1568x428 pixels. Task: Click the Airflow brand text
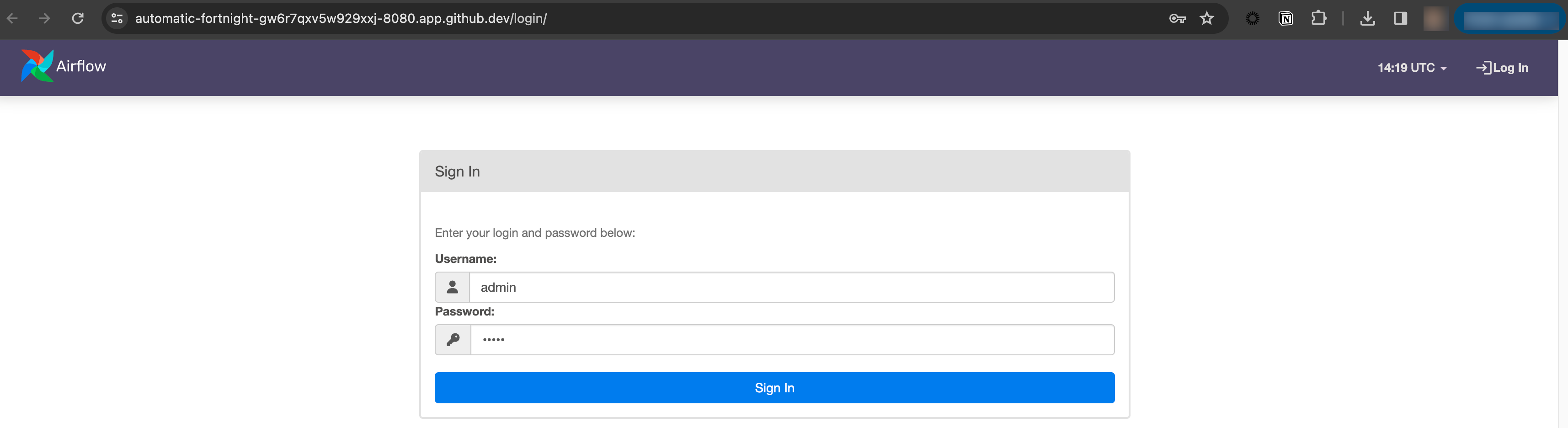81,66
